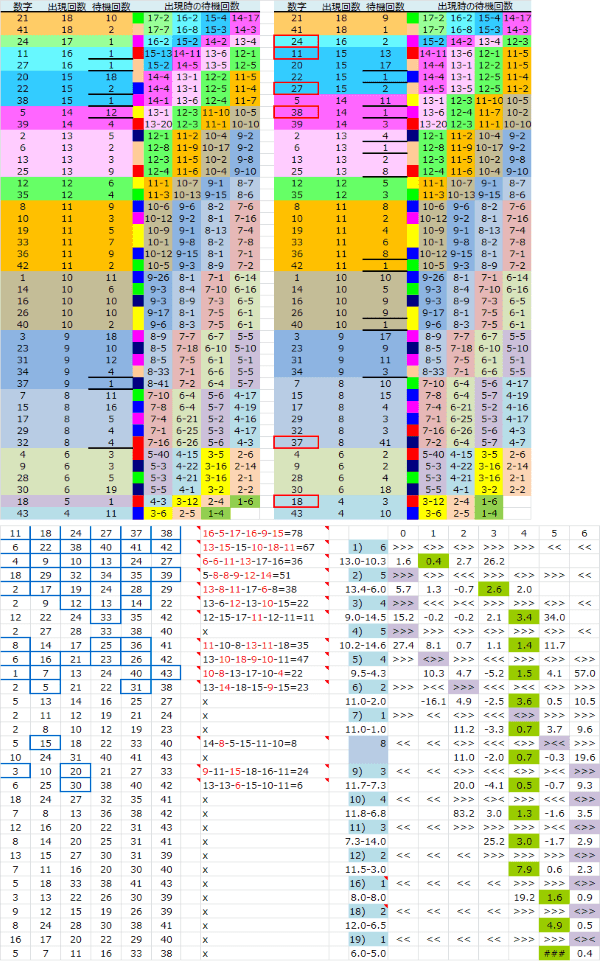Select the right table's 出現時の待機回数 header
Screen dimensions: 600x973
pos(475,6)
